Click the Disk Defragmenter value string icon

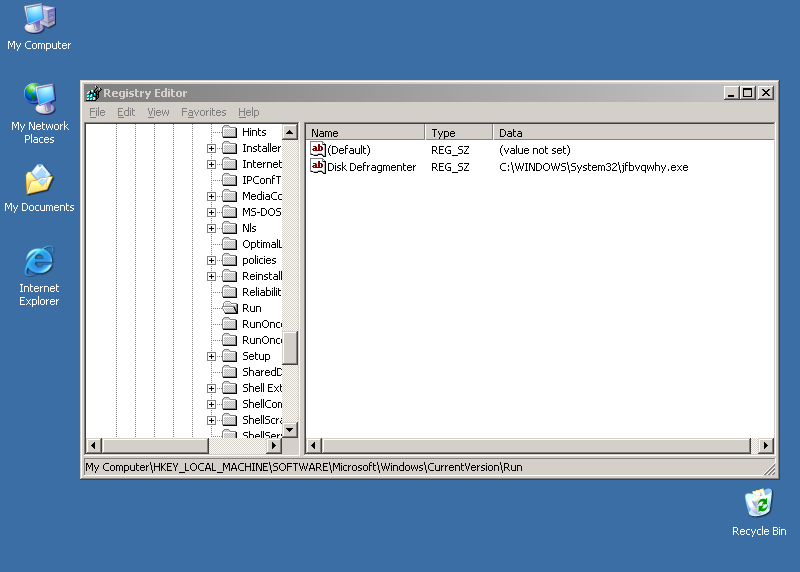(318, 166)
